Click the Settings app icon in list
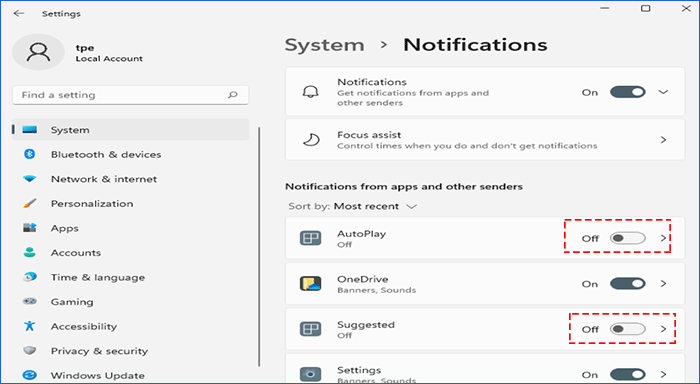Screen dimensions: 700x384 tap(310, 374)
